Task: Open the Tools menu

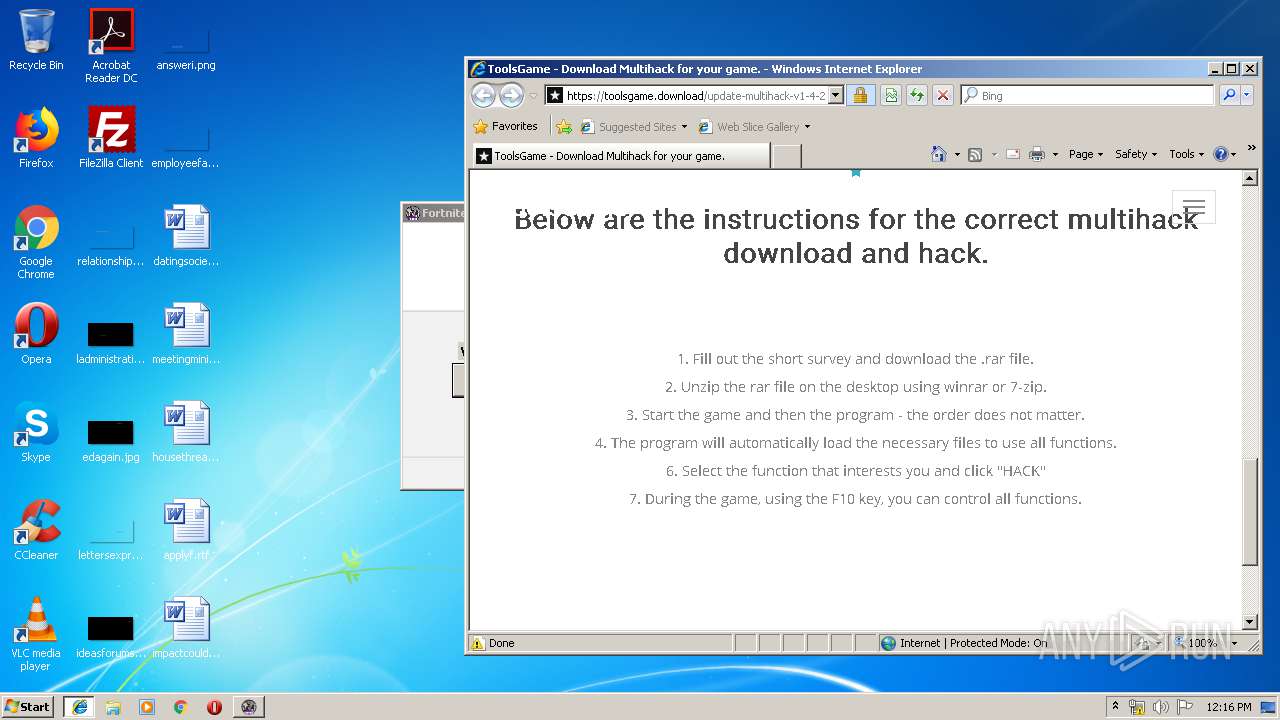Action: 1187,154
